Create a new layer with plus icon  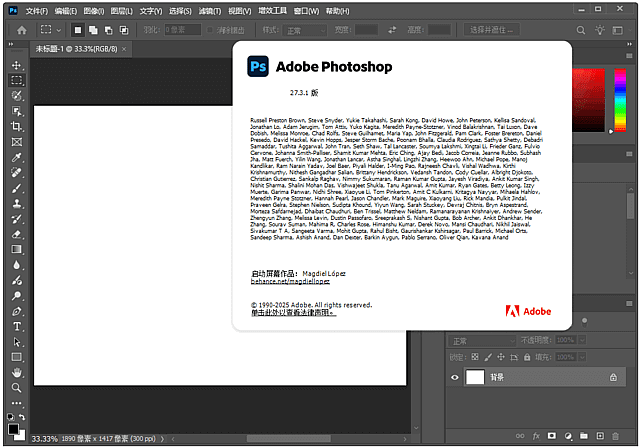coord(600,436)
